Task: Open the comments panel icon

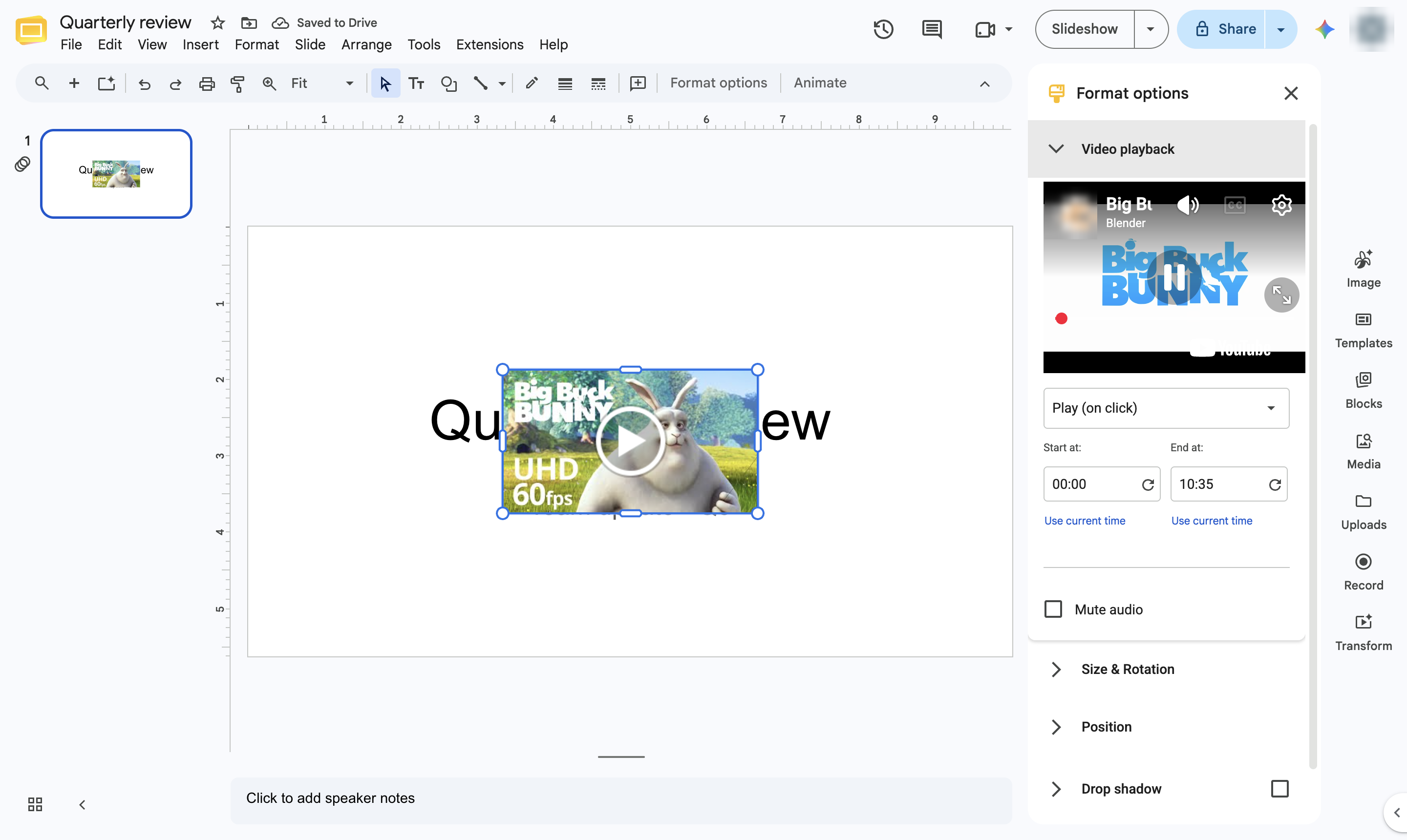Action: 931,29
